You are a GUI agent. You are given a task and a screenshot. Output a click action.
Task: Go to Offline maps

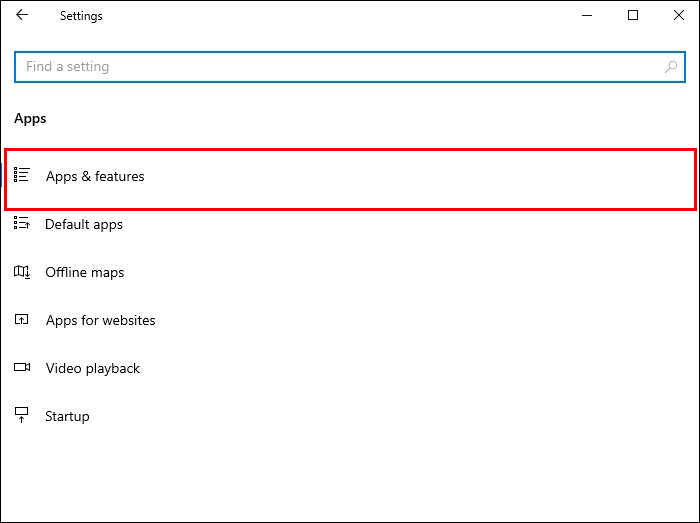pos(85,272)
